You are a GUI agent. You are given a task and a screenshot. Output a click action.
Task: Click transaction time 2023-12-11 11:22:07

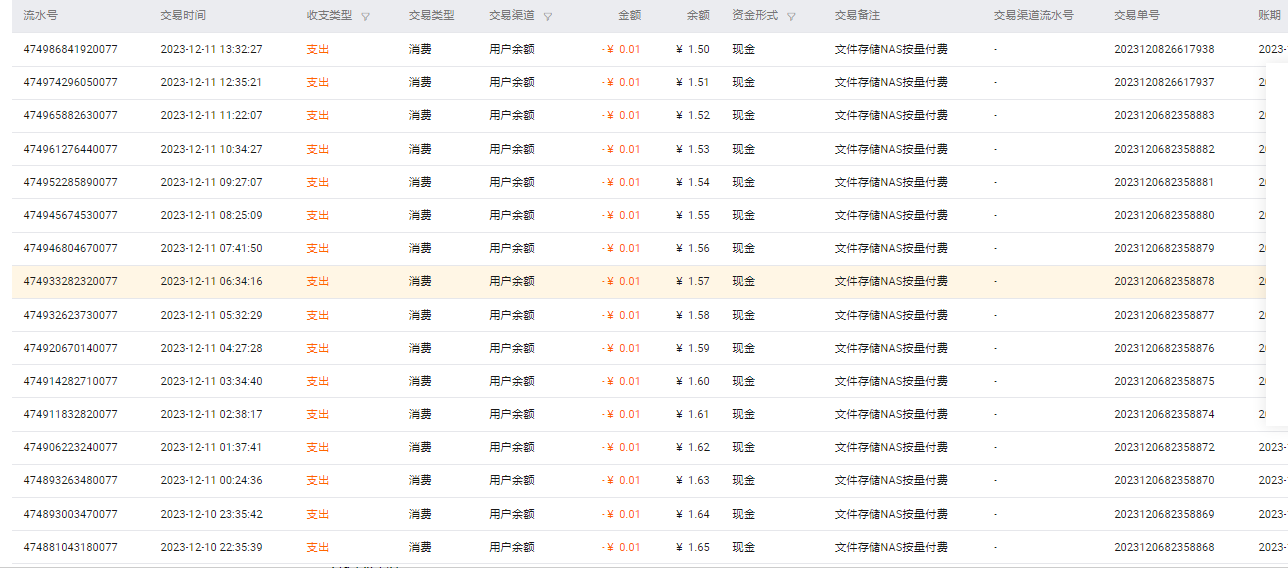(211, 116)
